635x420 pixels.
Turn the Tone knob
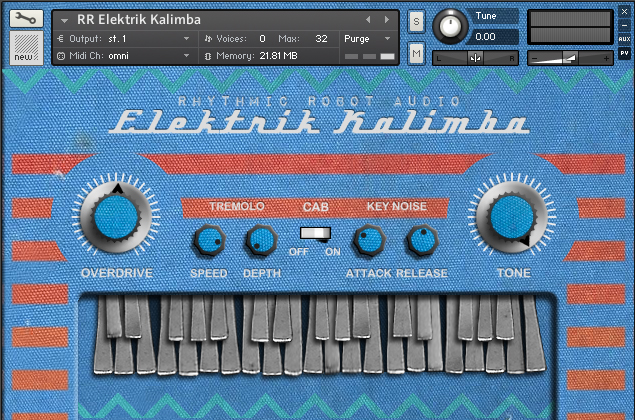512,217
